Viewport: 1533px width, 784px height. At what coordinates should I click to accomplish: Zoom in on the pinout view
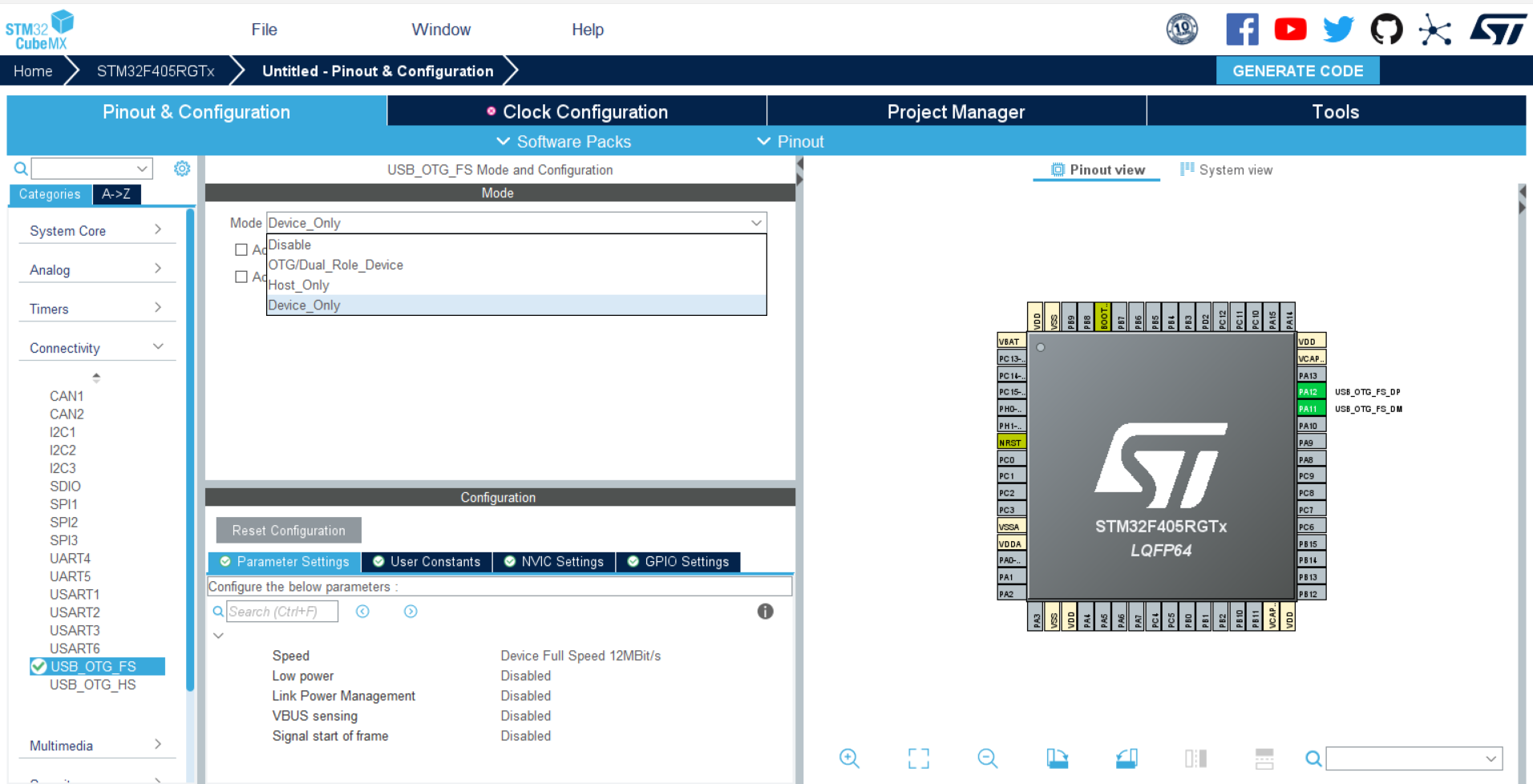[x=849, y=758]
